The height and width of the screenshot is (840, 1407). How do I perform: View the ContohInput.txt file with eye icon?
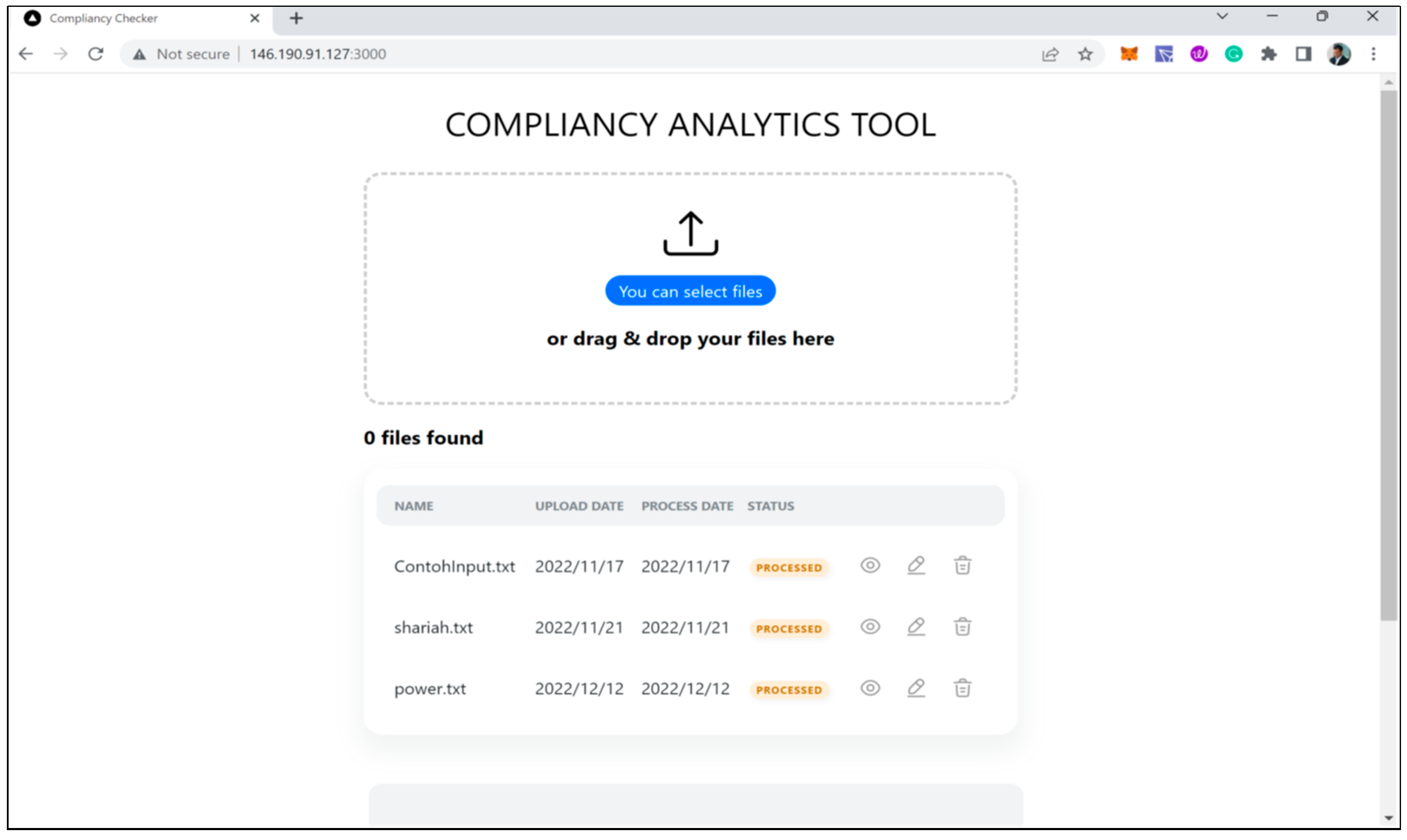point(870,566)
